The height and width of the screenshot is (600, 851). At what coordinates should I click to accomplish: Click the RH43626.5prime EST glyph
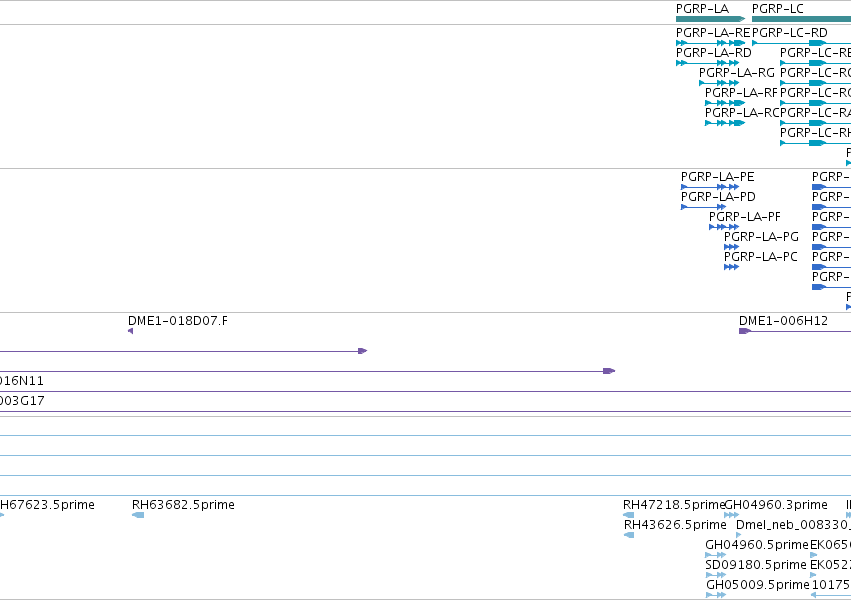pyautogui.click(x=629, y=535)
